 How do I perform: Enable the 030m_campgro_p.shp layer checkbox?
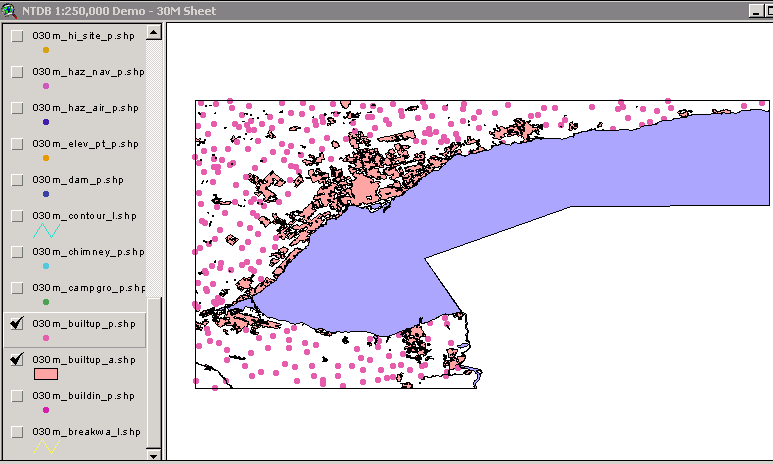[17, 288]
